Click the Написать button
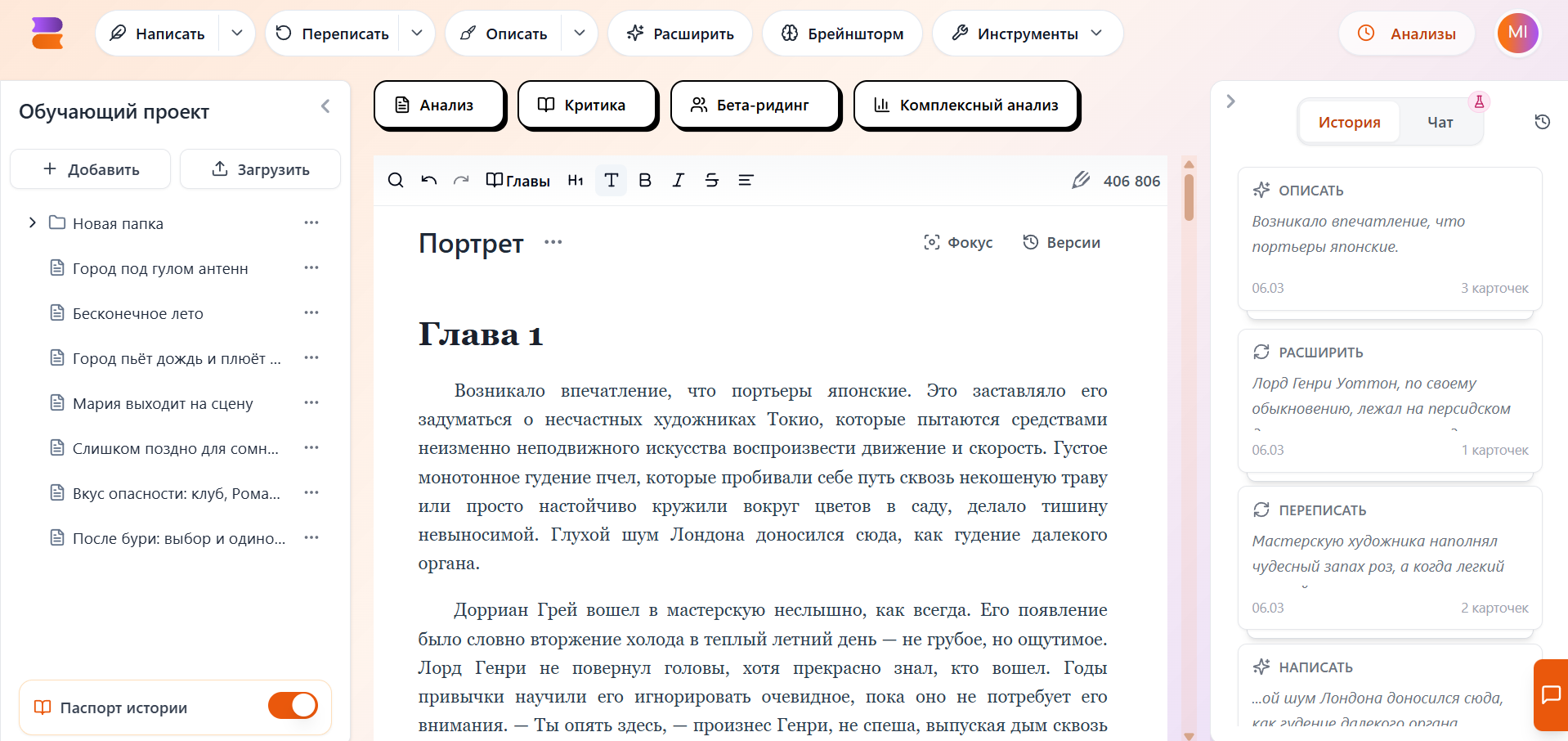 [x=158, y=34]
